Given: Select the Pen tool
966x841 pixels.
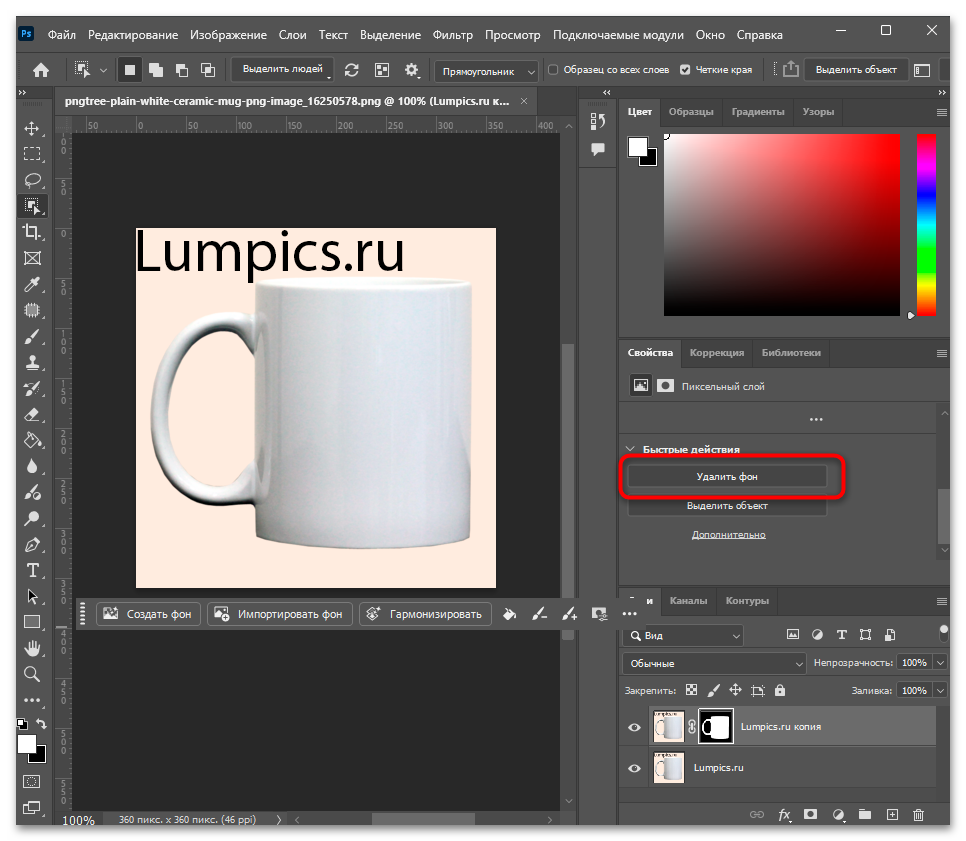Looking at the screenshot, I should coord(32,545).
